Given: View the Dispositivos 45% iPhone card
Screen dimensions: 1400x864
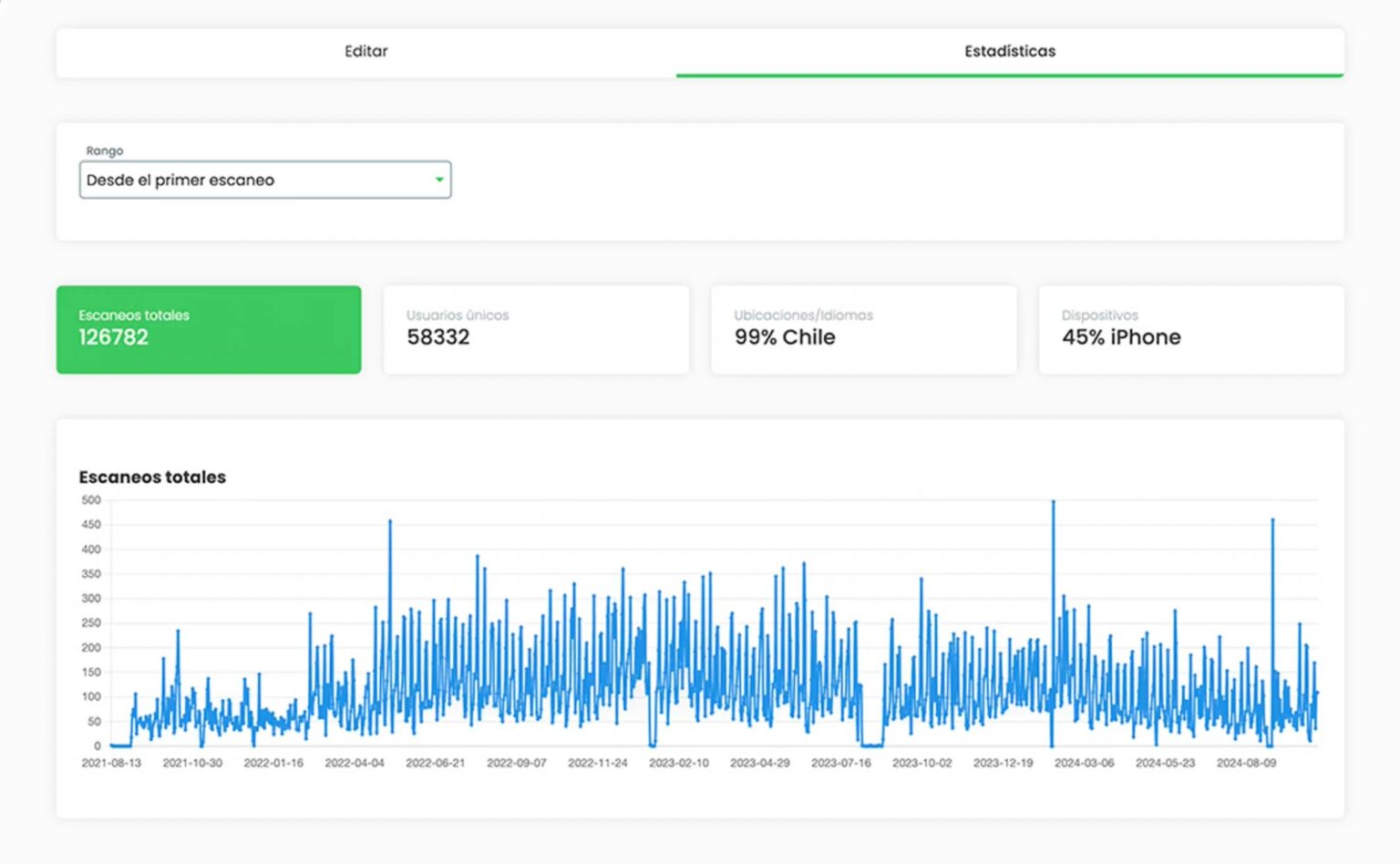Looking at the screenshot, I should click(x=1190, y=329).
